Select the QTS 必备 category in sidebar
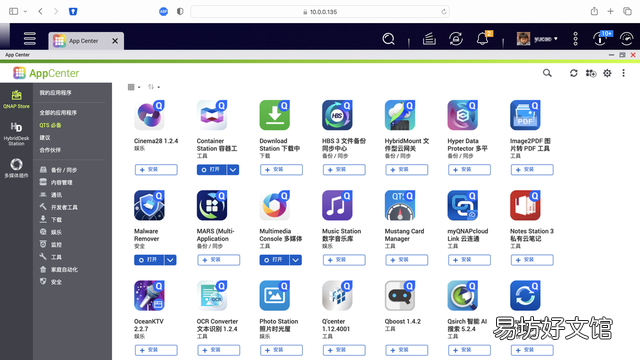The height and width of the screenshot is (360, 640). click(x=50, y=125)
